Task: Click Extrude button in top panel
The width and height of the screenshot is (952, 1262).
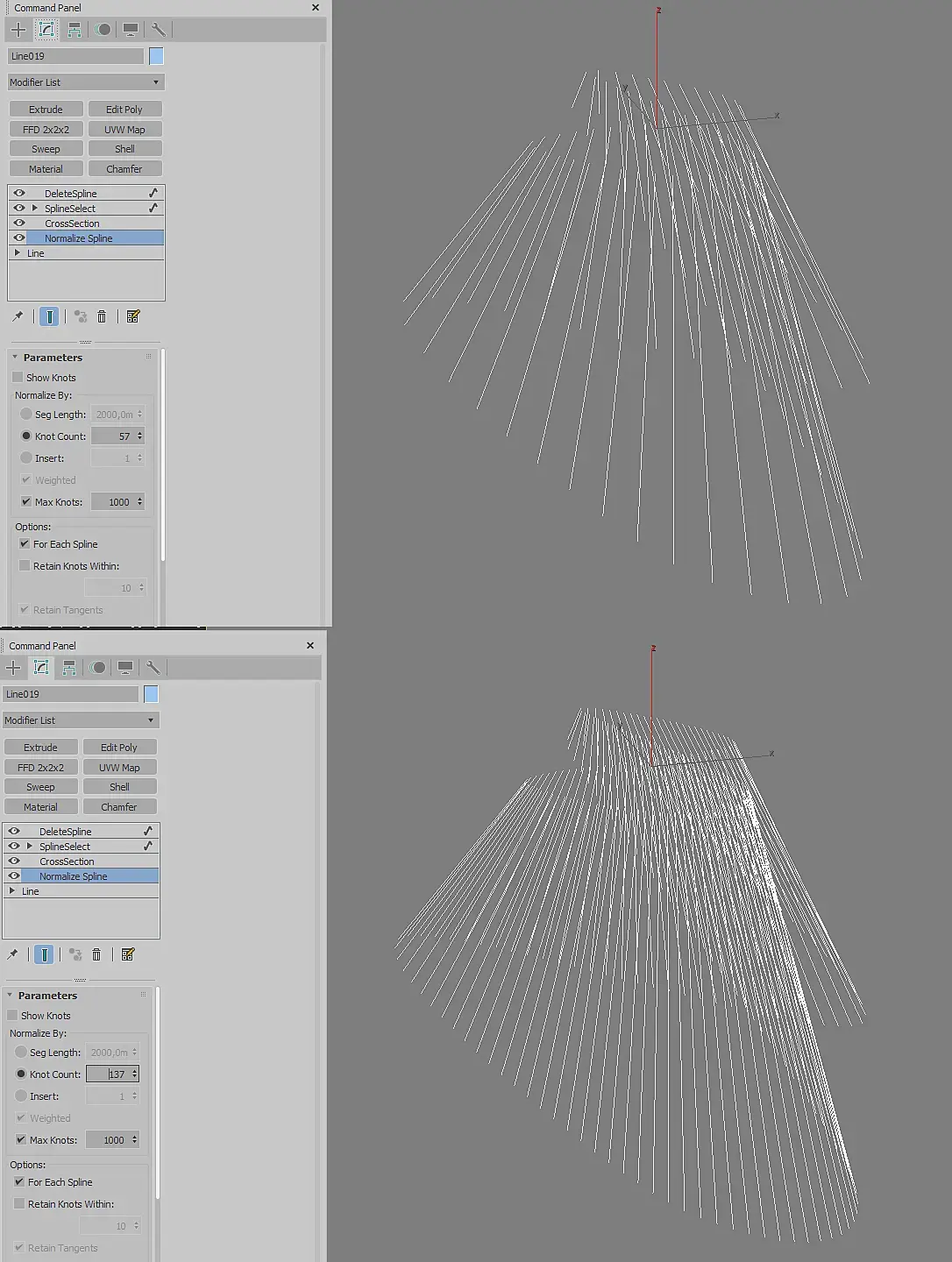Action: 46,110
